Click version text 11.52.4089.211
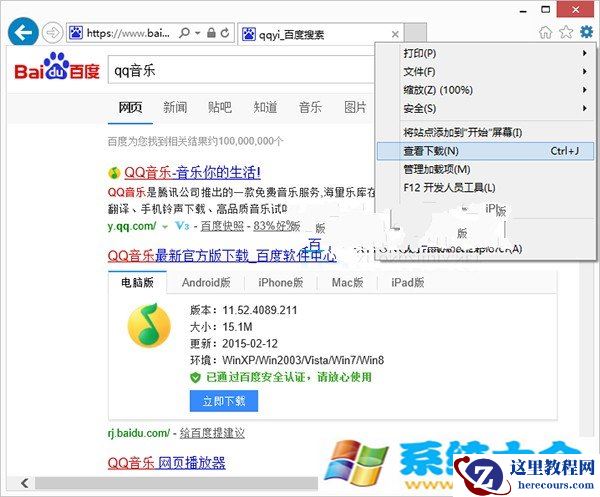The width and height of the screenshot is (600, 497). [x=260, y=310]
